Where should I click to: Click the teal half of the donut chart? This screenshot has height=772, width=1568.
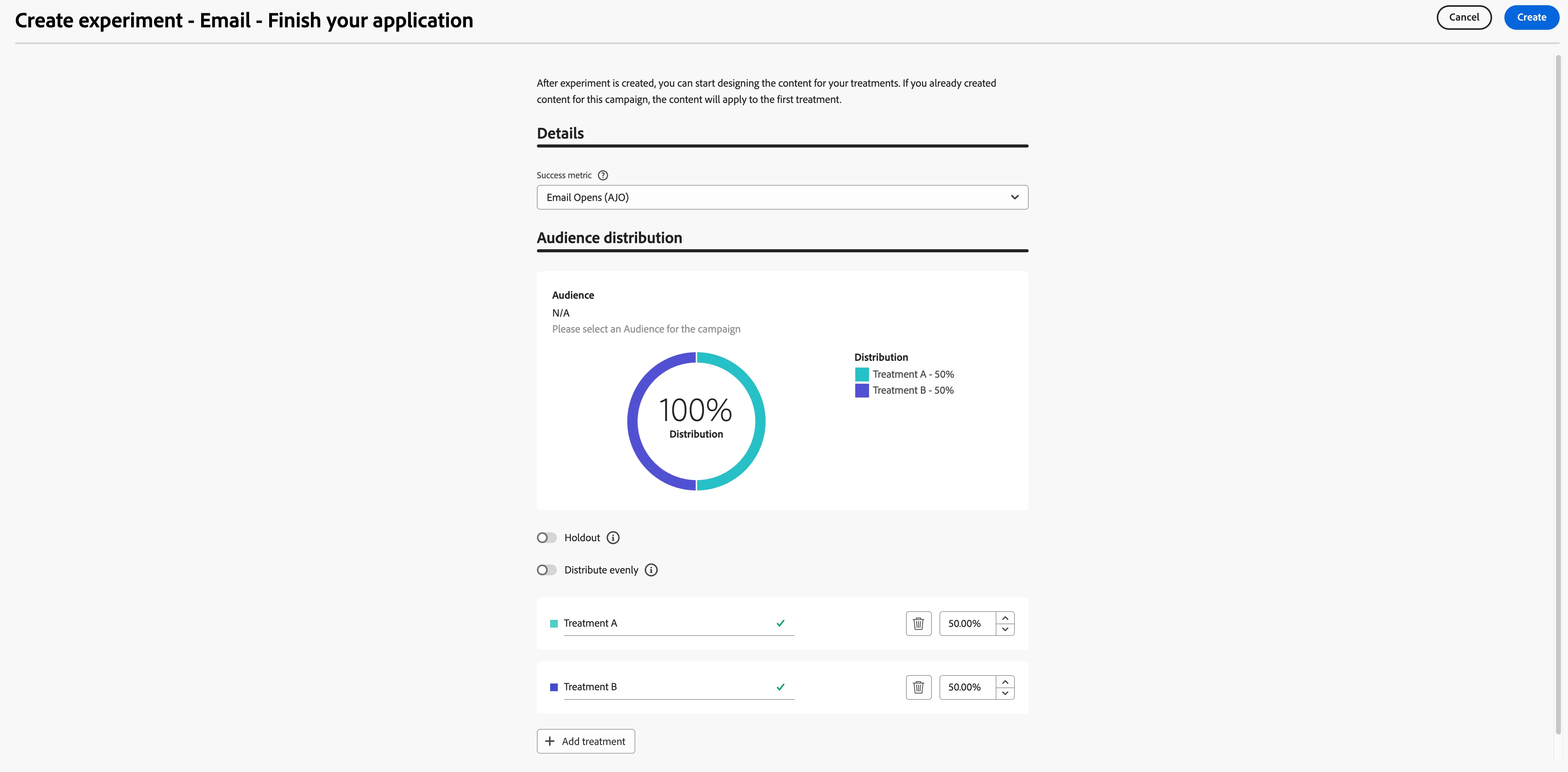(760, 421)
